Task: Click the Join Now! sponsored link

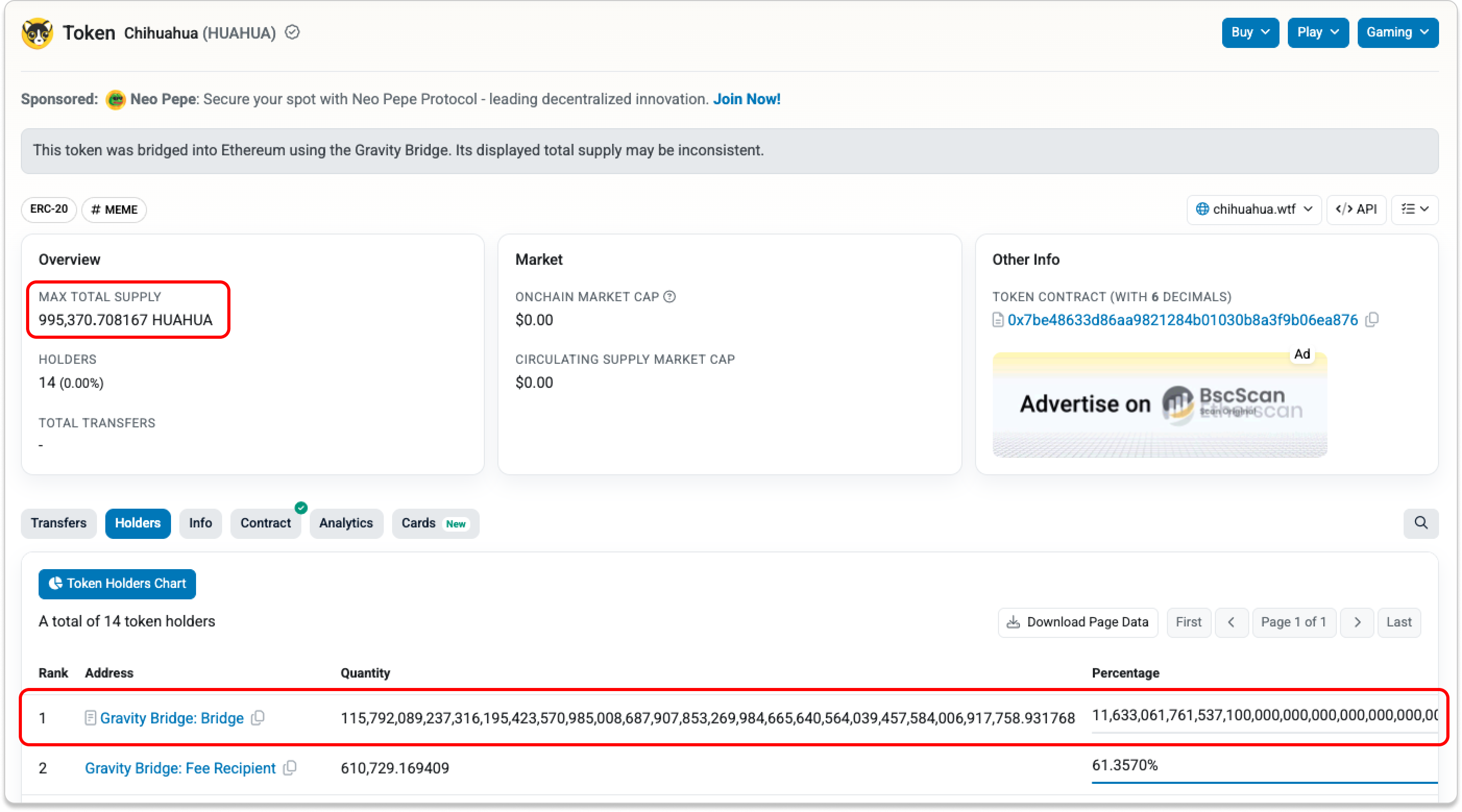Action: pos(746,100)
